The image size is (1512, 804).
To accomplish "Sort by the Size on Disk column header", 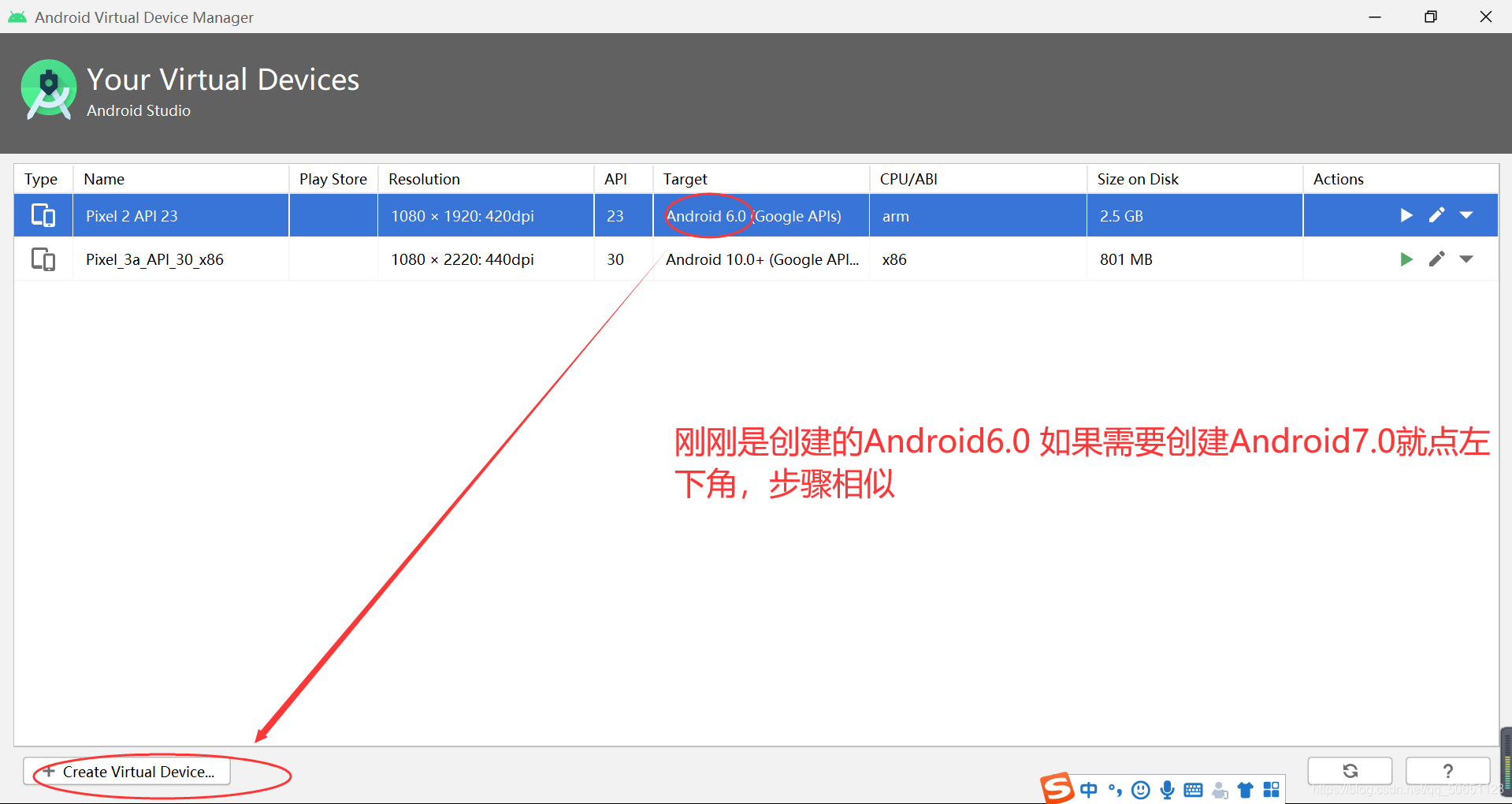I will point(1194,179).
